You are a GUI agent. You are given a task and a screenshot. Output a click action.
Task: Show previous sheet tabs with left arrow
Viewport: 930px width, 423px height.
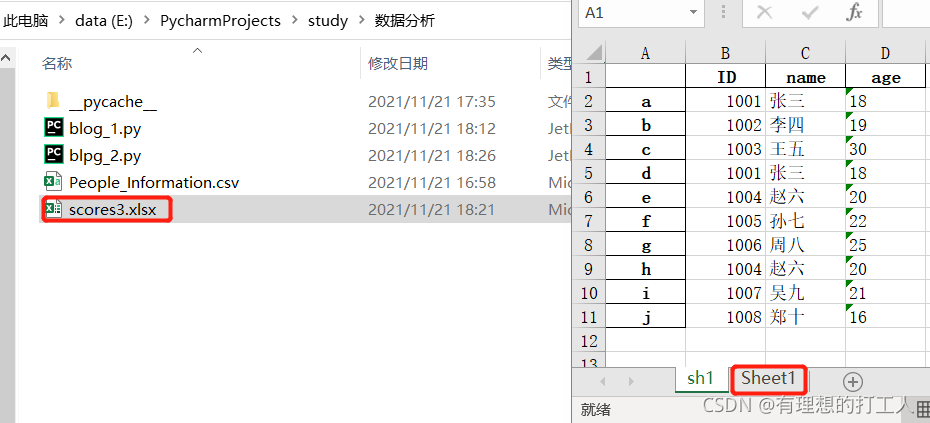pos(603,381)
